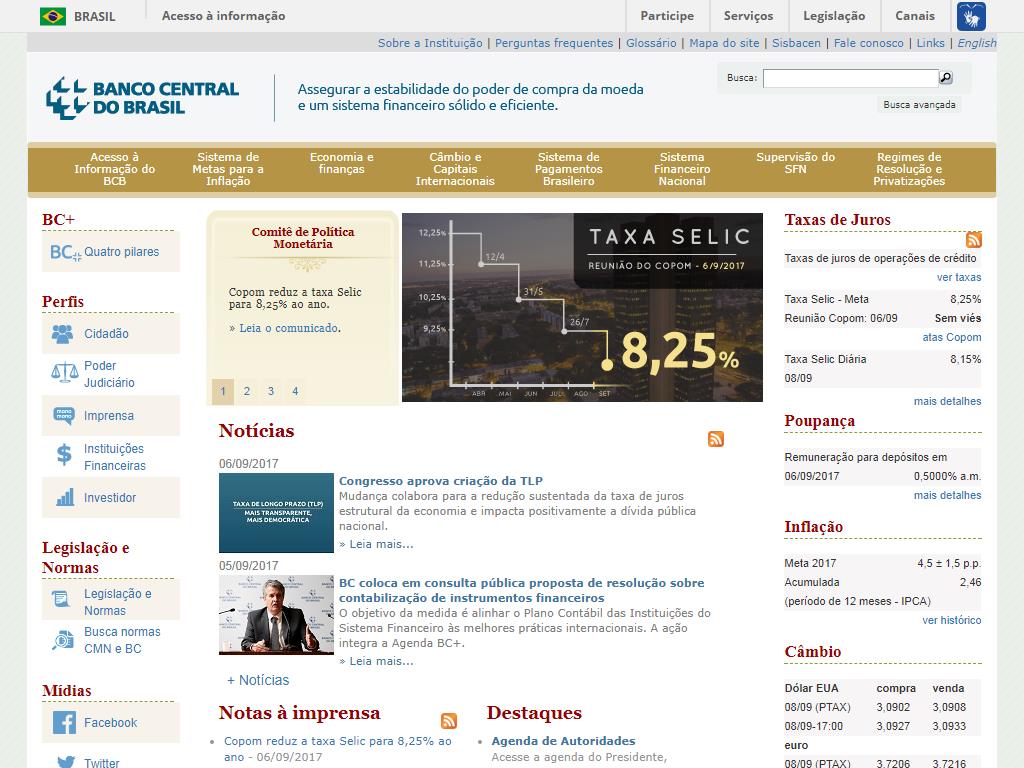This screenshot has height=768, width=1024.
Task: Select carousel slide 1
Action: click(x=223, y=391)
